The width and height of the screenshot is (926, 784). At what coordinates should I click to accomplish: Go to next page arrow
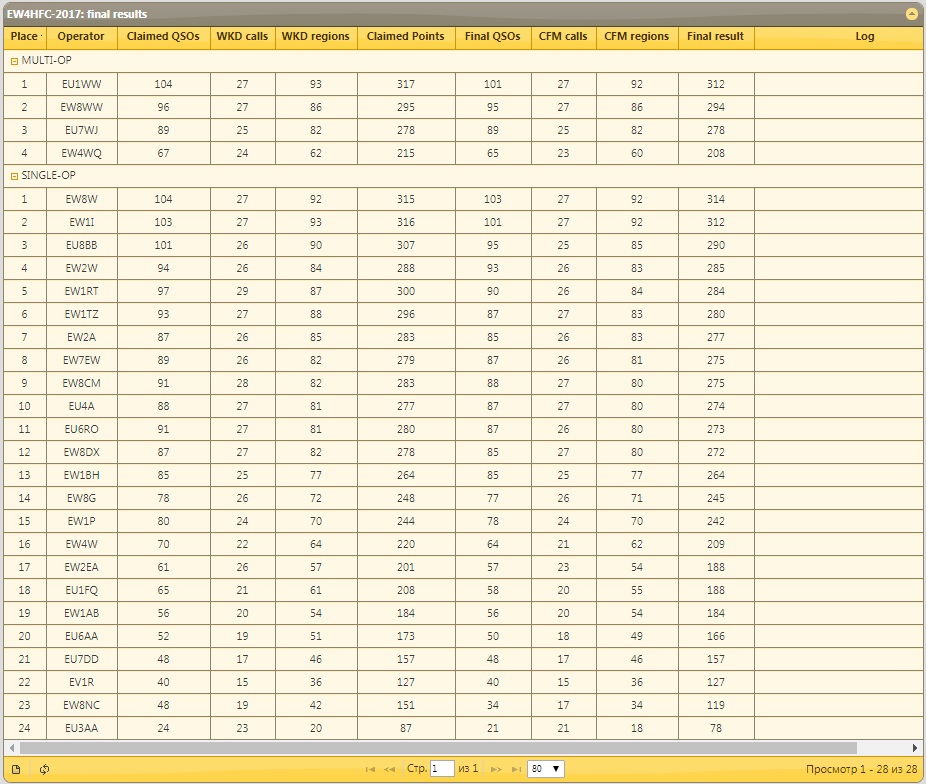coord(497,769)
